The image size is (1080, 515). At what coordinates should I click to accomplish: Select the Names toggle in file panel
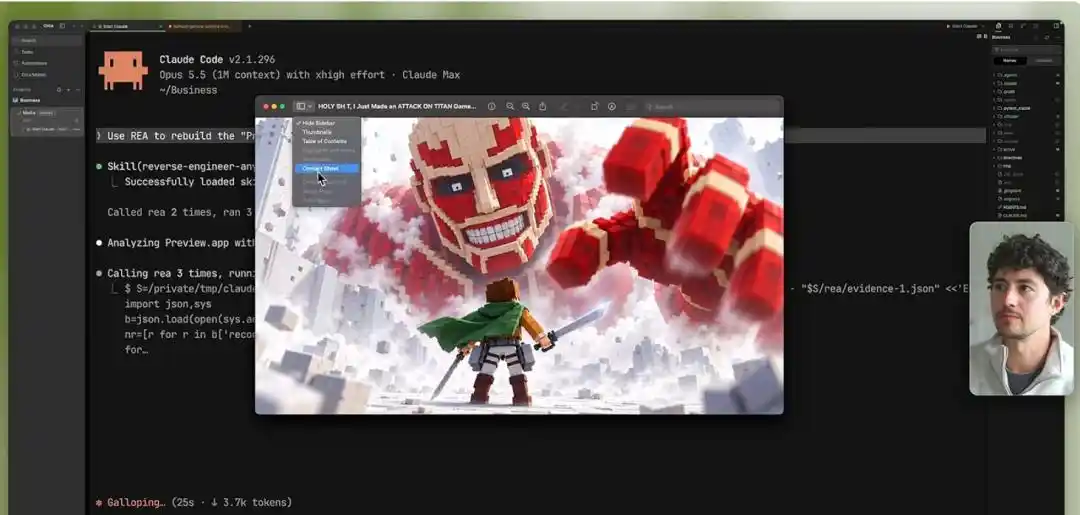[1010, 61]
